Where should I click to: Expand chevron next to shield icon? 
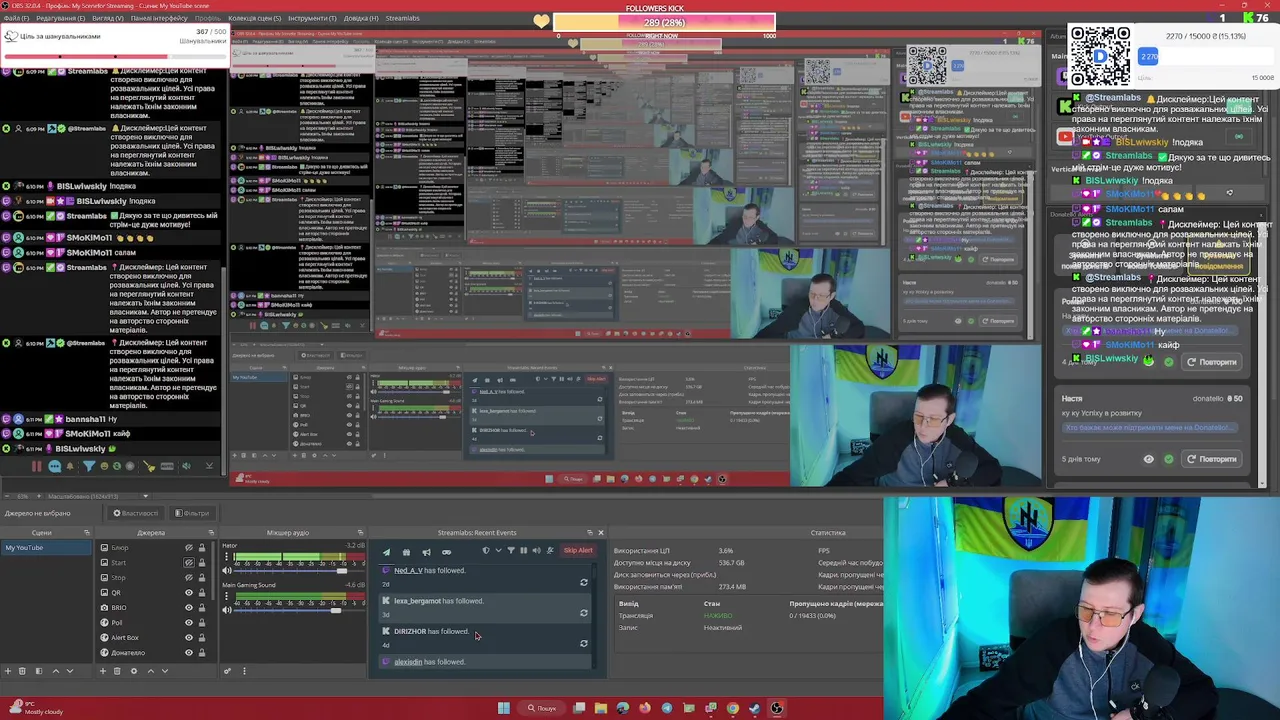(498, 550)
